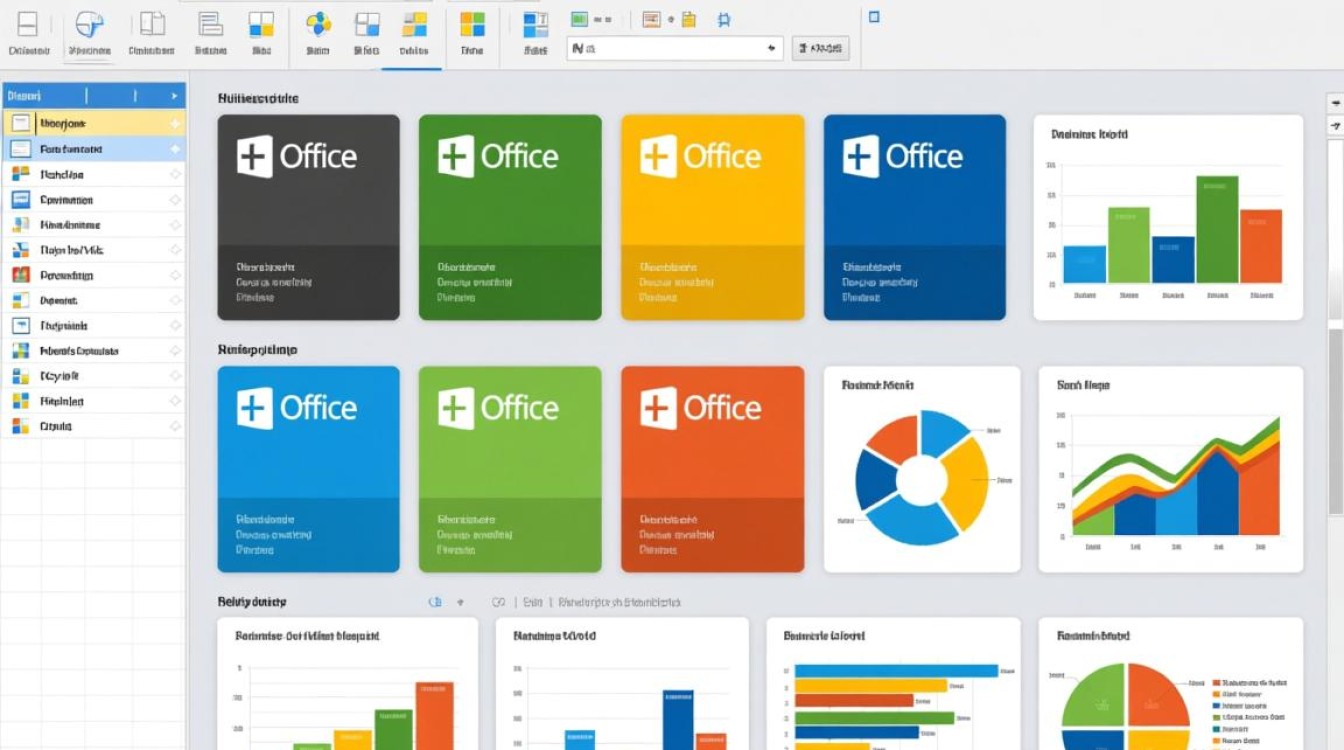This screenshot has width=1344, height=750.
Task: Open the dark gray Office tile
Action: [x=309, y=217]
